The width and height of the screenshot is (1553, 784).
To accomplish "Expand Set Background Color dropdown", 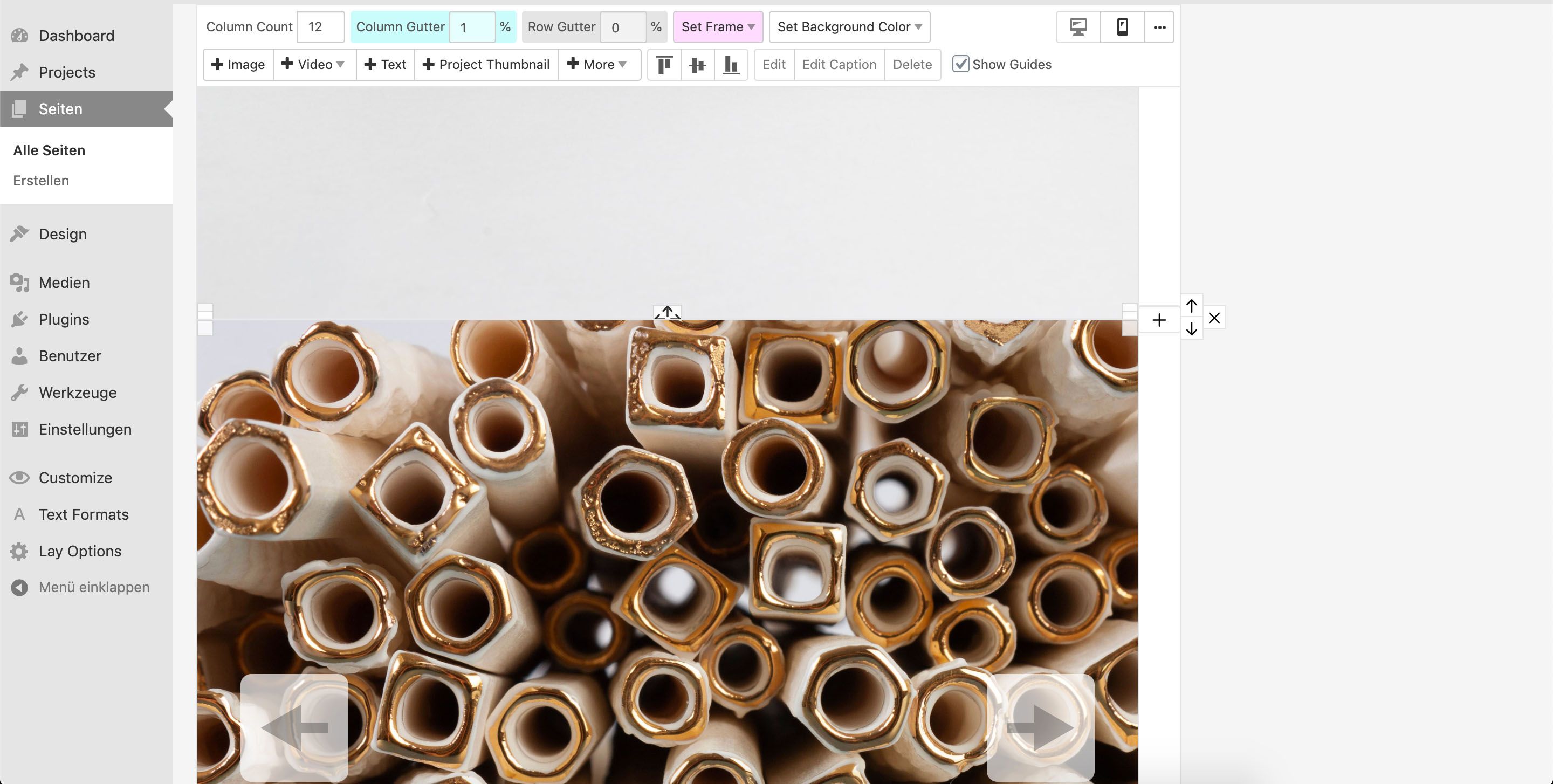I will click(849, 27).
